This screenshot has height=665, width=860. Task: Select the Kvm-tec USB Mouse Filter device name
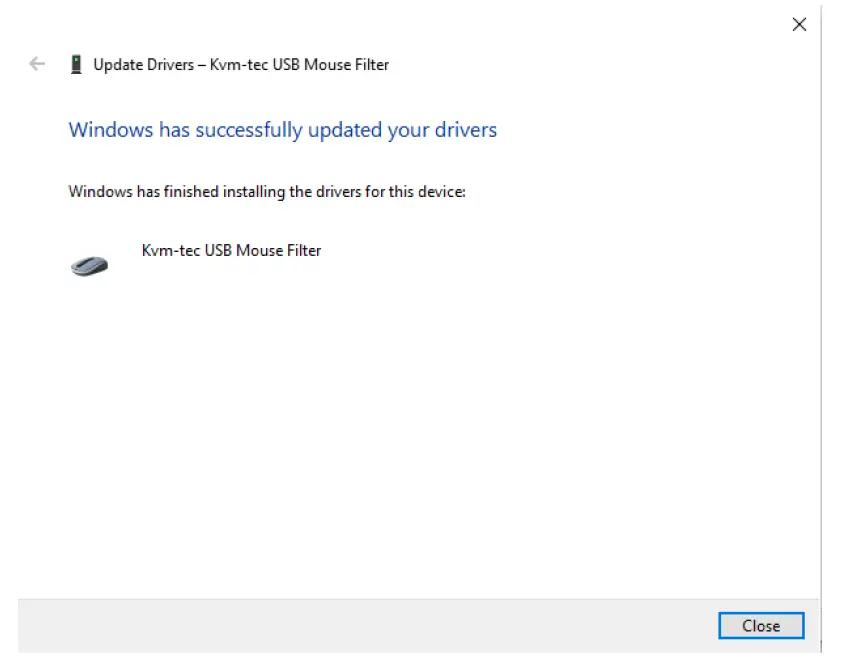(x=231, y=250)
